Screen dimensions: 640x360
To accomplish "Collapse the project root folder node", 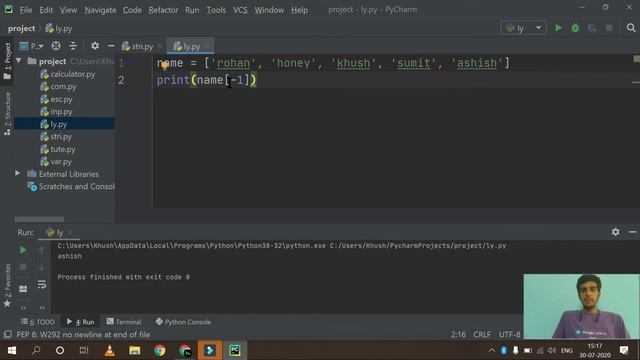I will [18, 61].
